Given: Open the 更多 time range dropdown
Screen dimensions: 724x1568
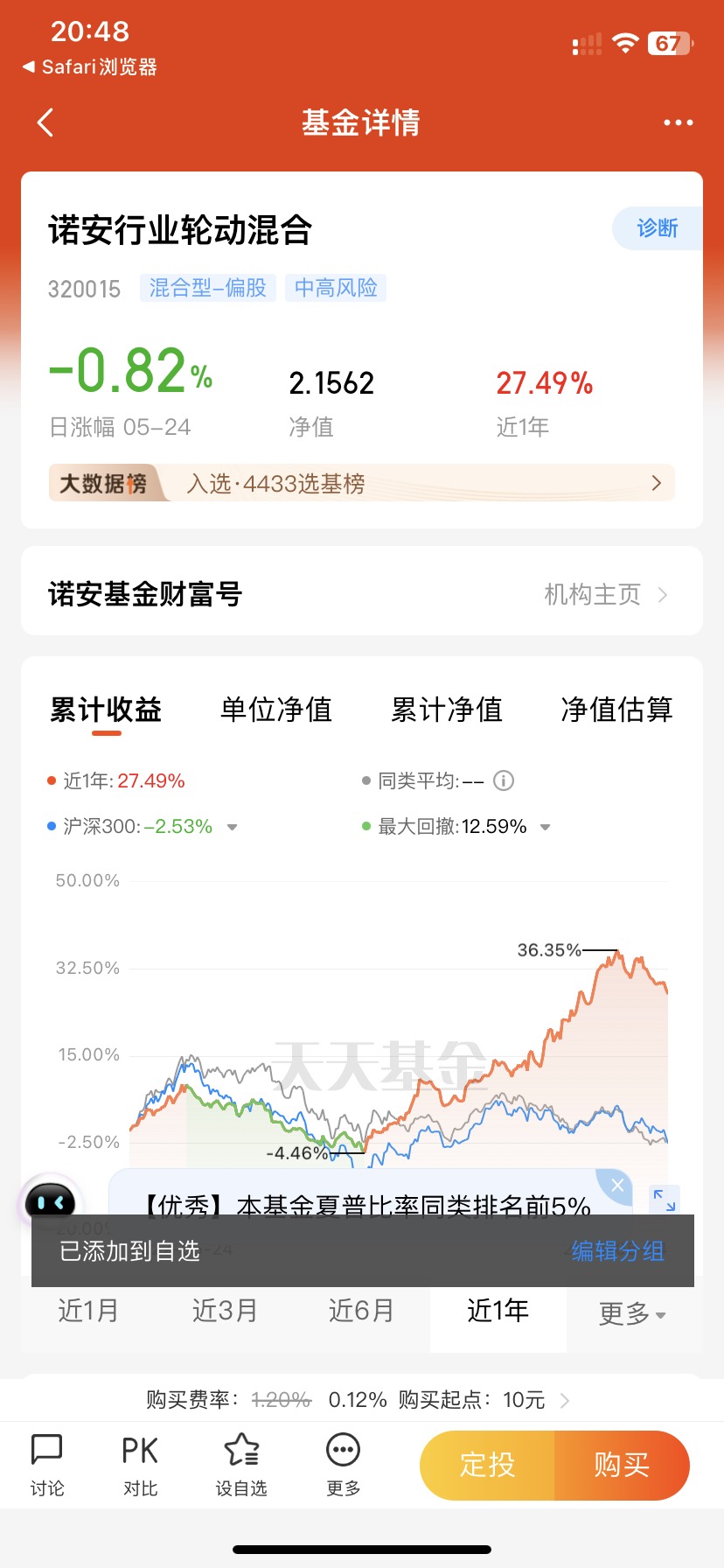Looking at the screenshot, I should (632, 1312).
